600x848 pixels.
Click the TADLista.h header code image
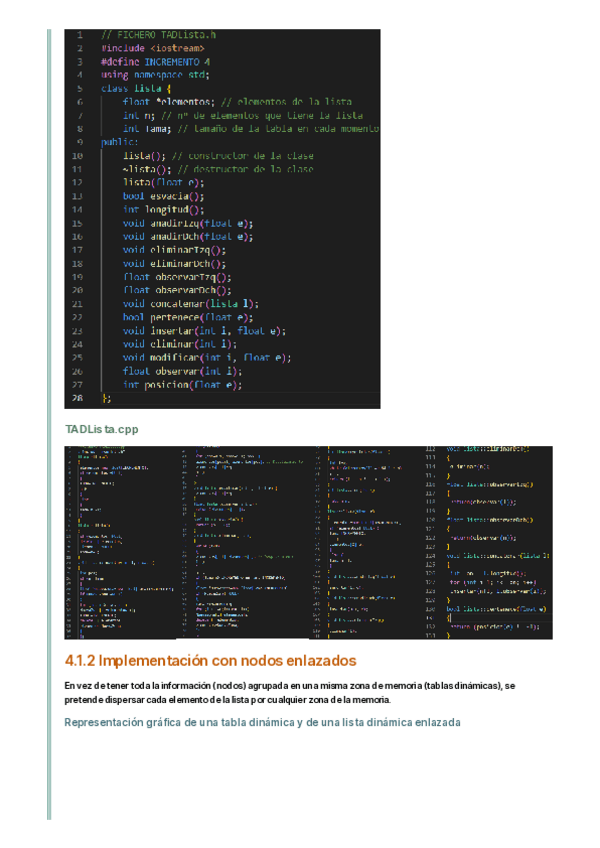(x=222, y=218)
